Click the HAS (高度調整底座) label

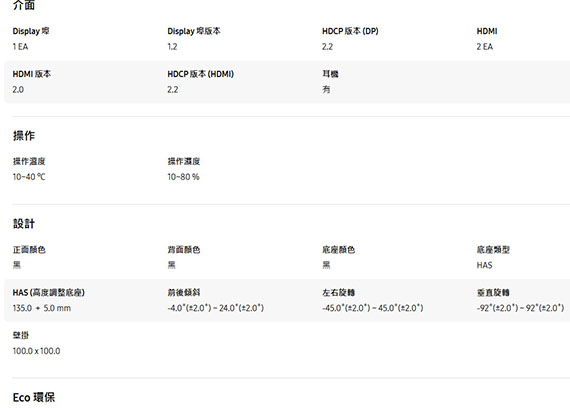(x=49, y=292)
